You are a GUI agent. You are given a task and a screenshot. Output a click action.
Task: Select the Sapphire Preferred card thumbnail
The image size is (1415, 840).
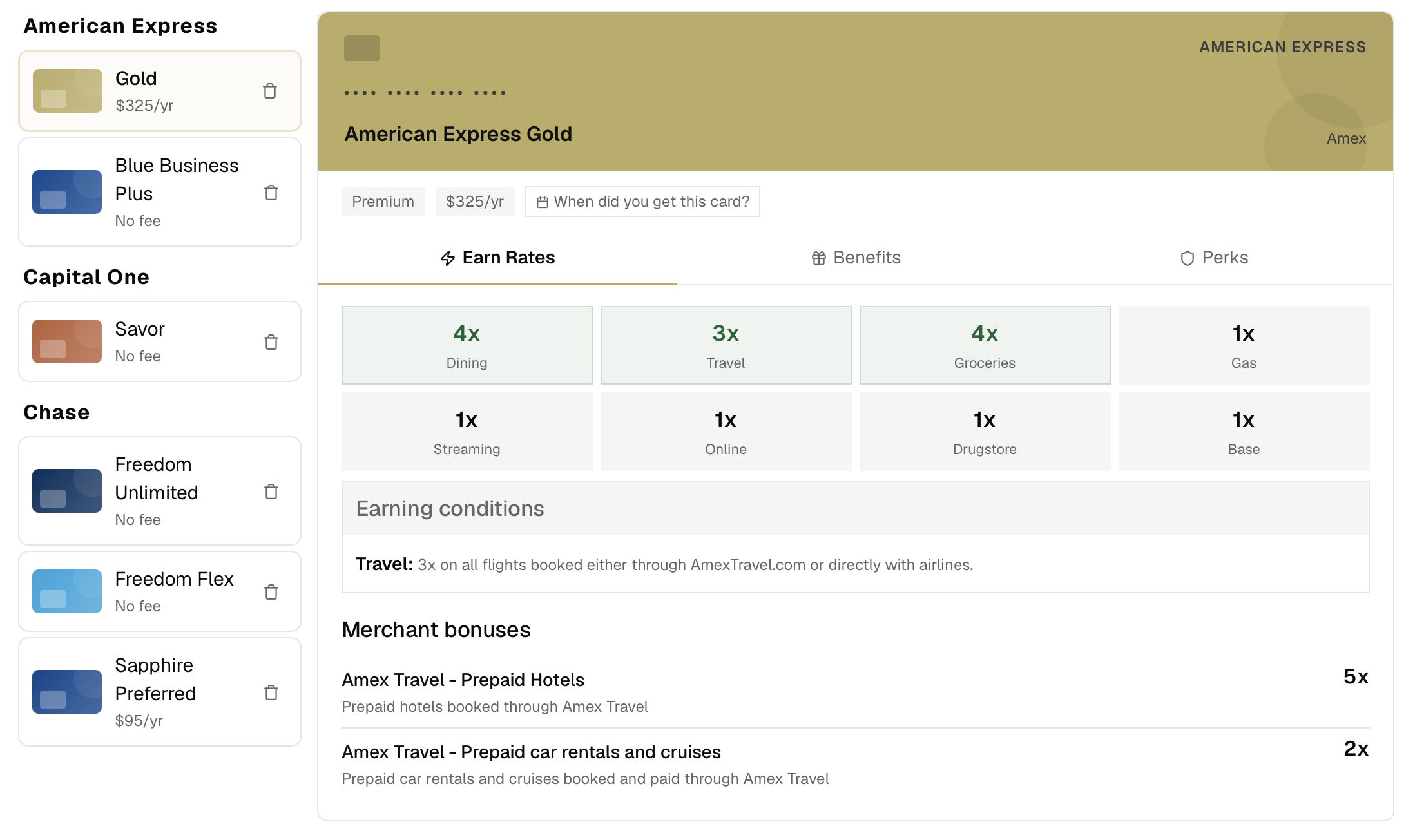[x=67, y=692]
